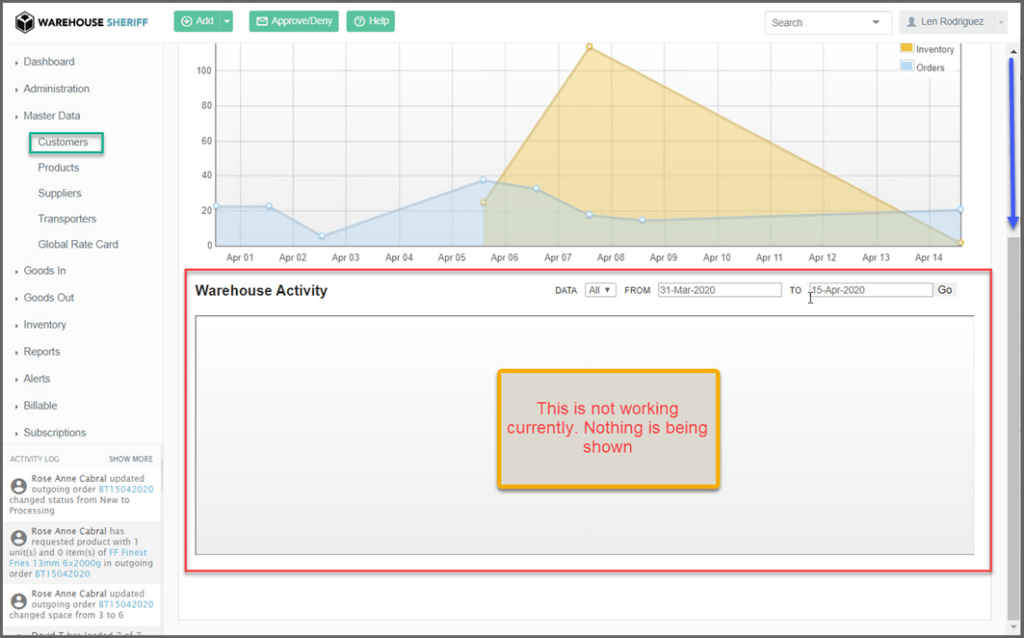
Task: Expand the Inventory sidebar section
Action: [x=45, y=324]
